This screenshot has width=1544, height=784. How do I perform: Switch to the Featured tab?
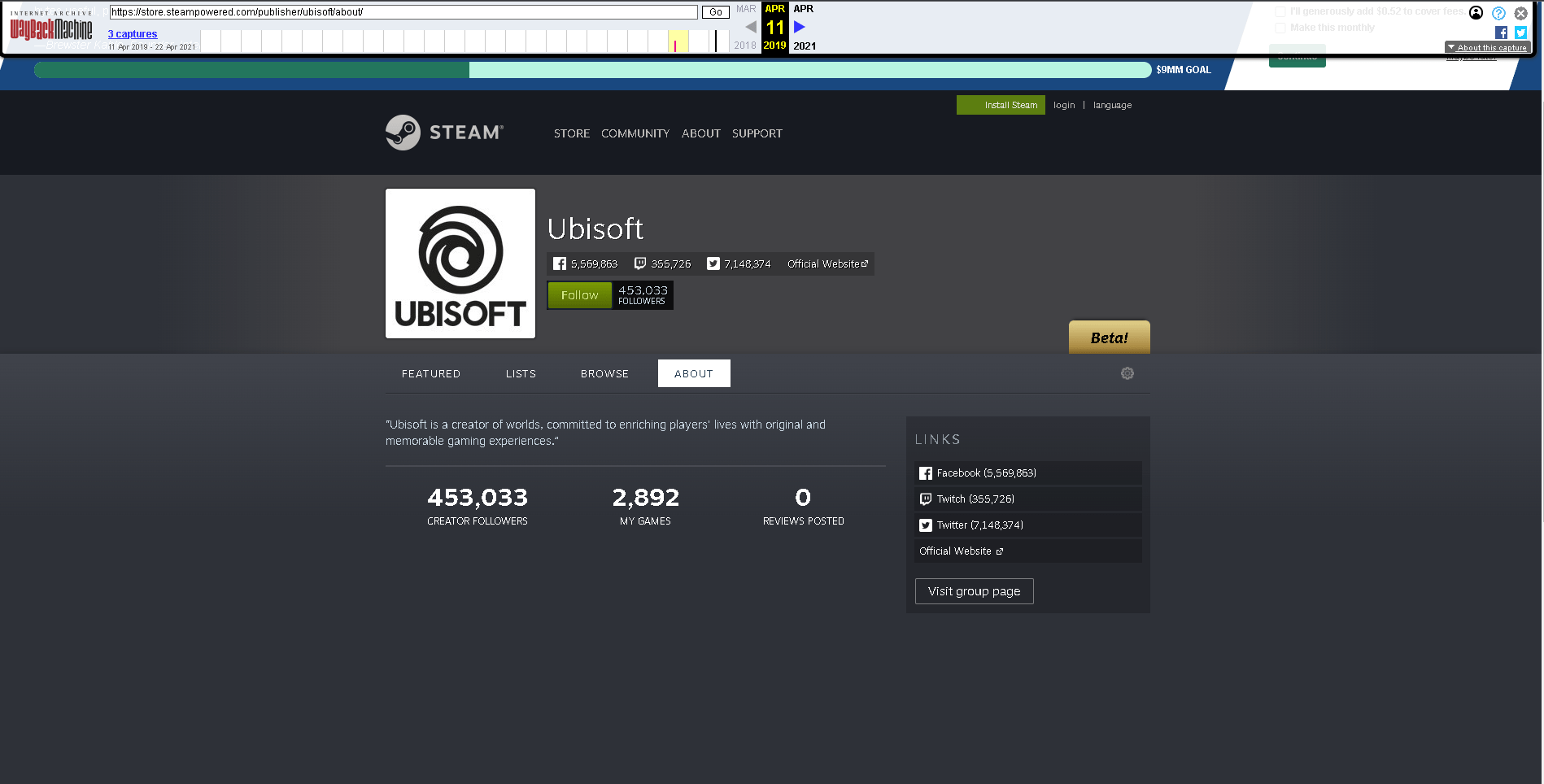(x=430, y=374)
